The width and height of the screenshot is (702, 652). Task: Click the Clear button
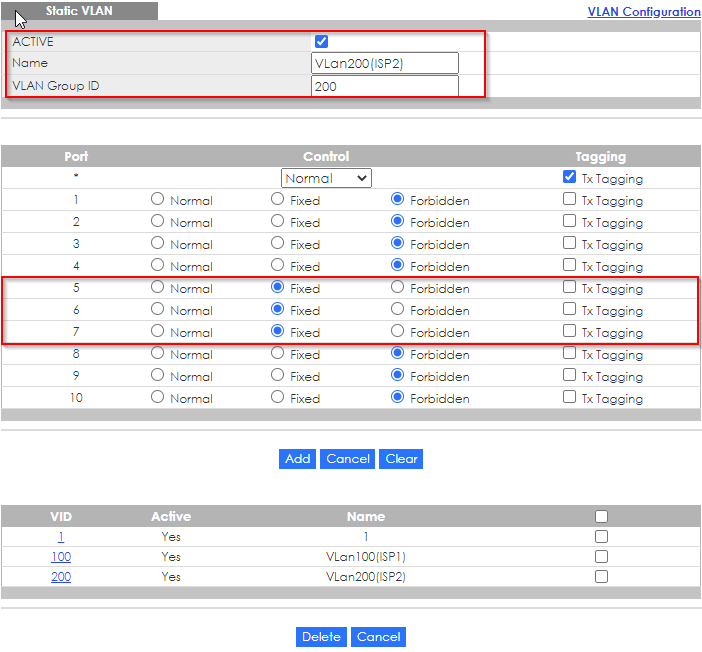(x=401, y=459)
